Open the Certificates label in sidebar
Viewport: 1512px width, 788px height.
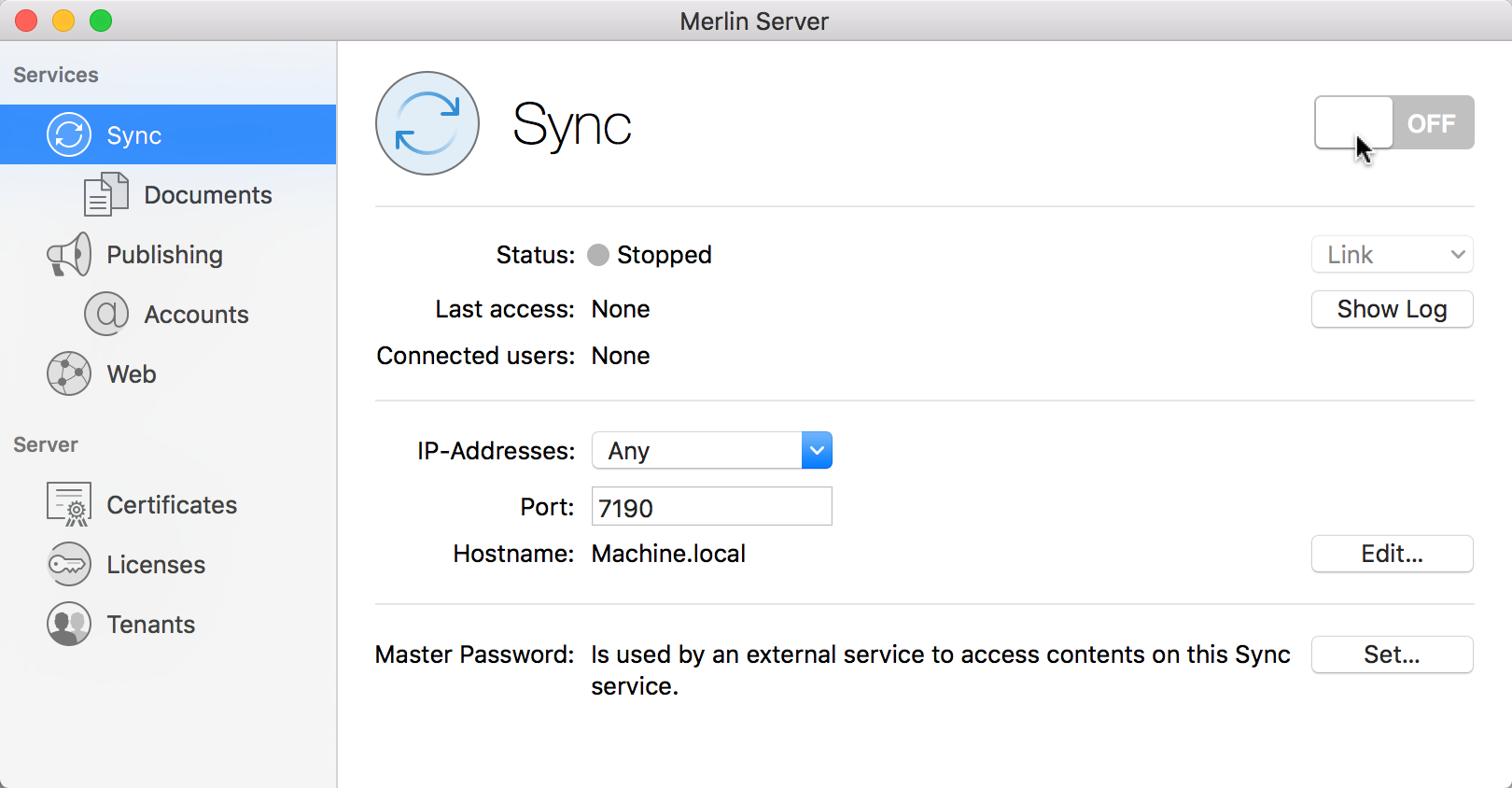pos(172,505)
